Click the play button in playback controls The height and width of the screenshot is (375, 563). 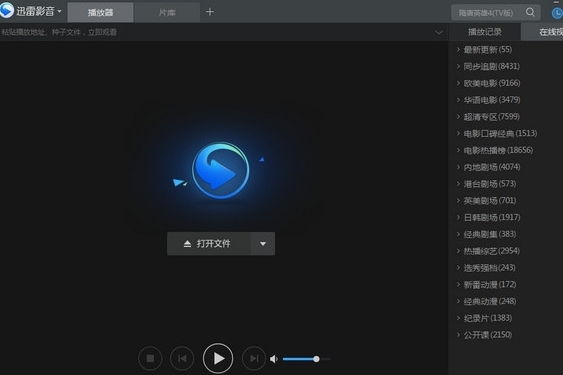point(218,358)
